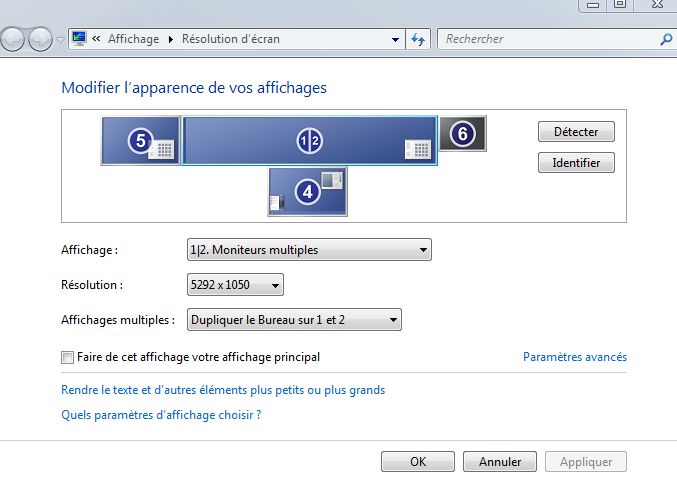The width and height of the screenshot is (677, 480).
Task: Click the search magnifier icon
Action: click(x=666, y=39)
